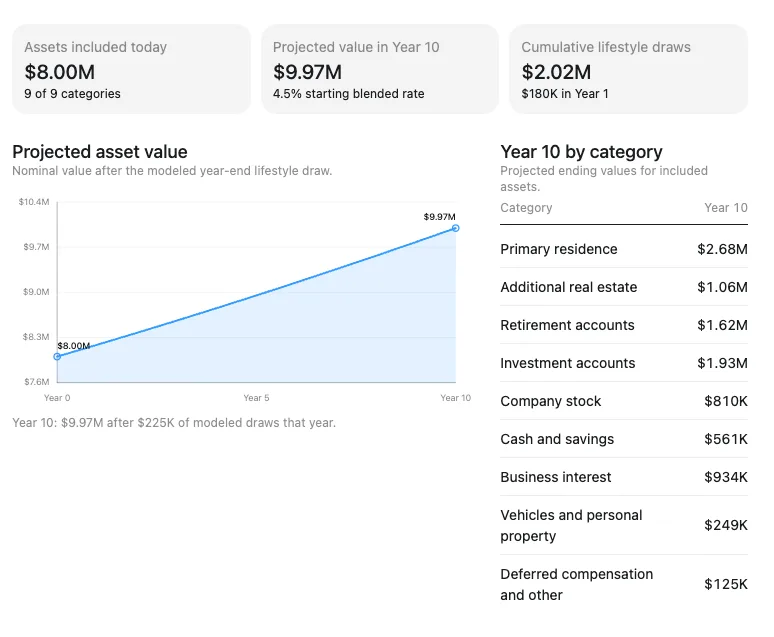Click the $8.00M chart data label
The width and height of the screenshot is (774, 637).
[74, 346]
